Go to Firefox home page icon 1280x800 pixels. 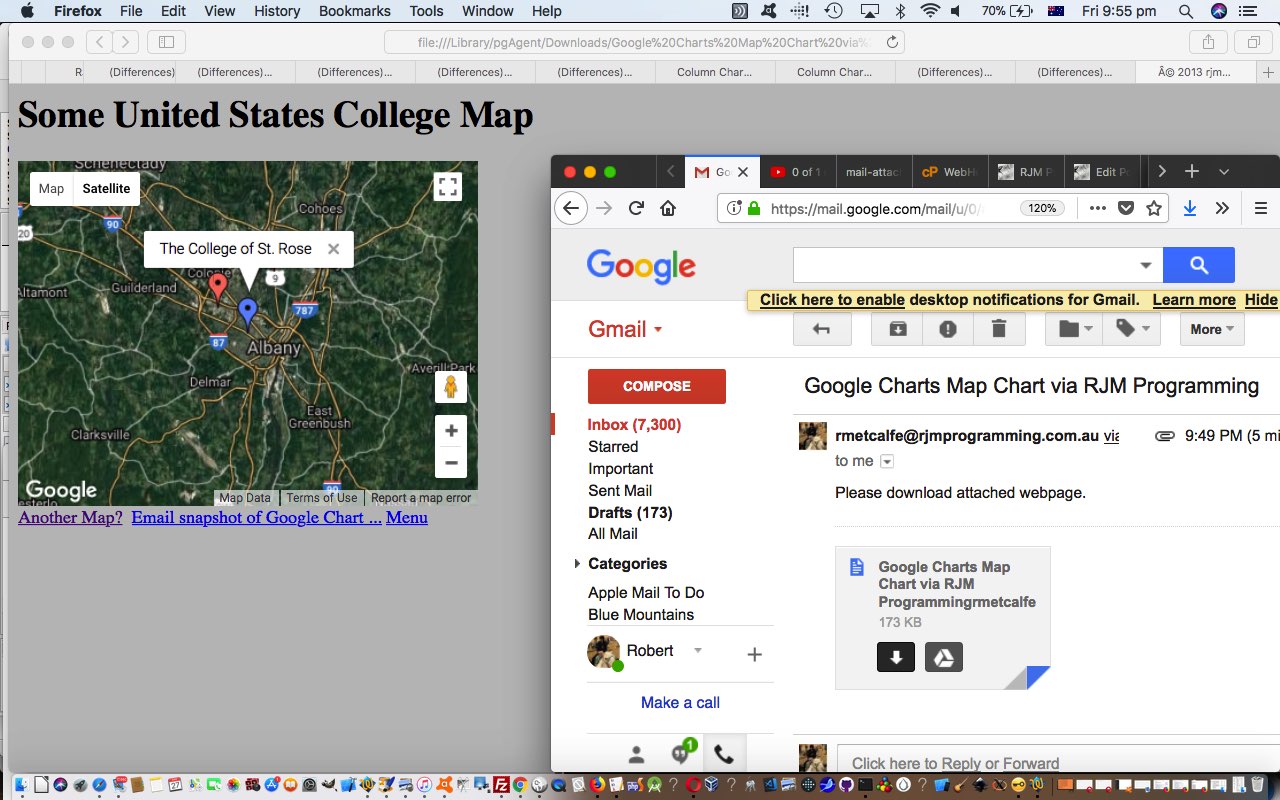pyautogui.click(x=668, y=208)
